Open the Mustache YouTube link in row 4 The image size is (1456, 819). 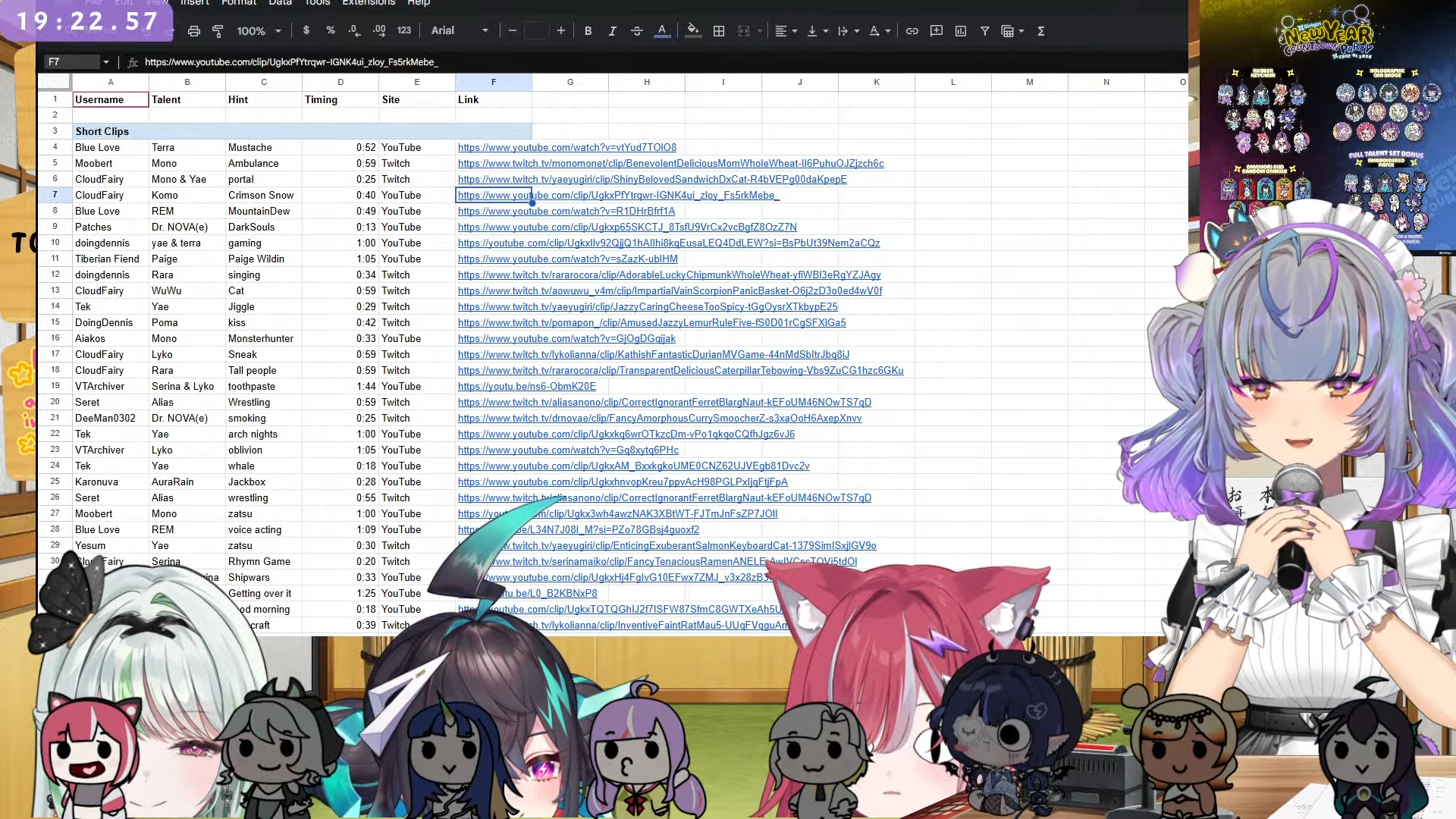tap(566, 148)
